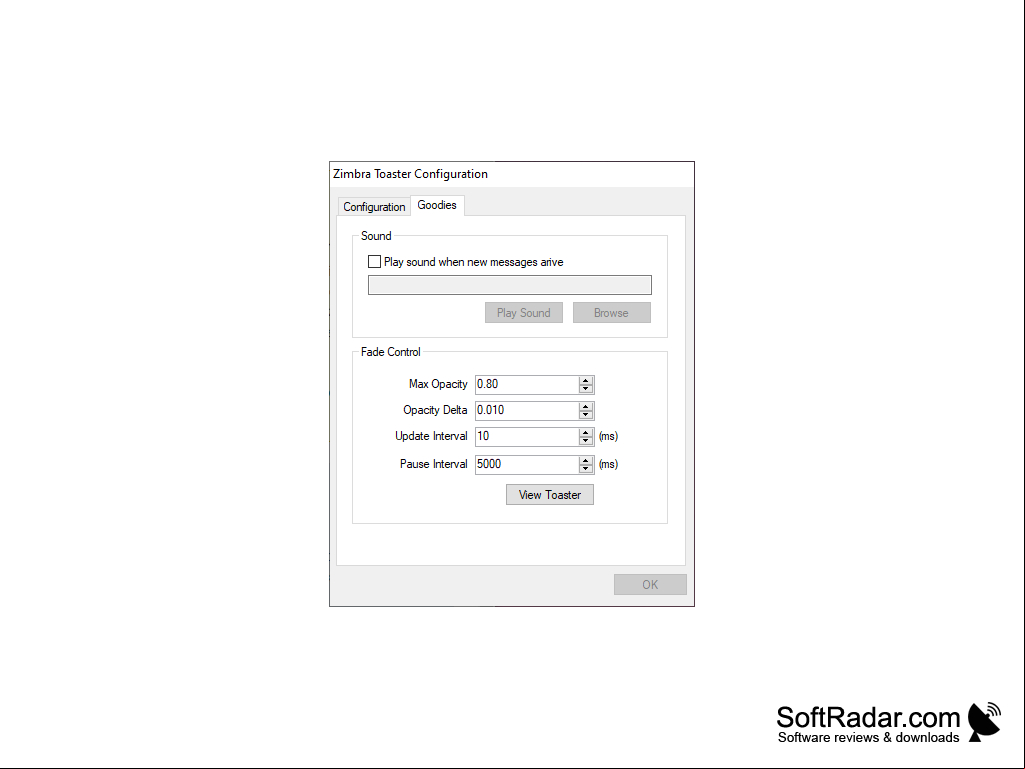The height and width of the screenshot is (769, 1025).
Task: Click the sound file path field
Action: click(509, 285)
